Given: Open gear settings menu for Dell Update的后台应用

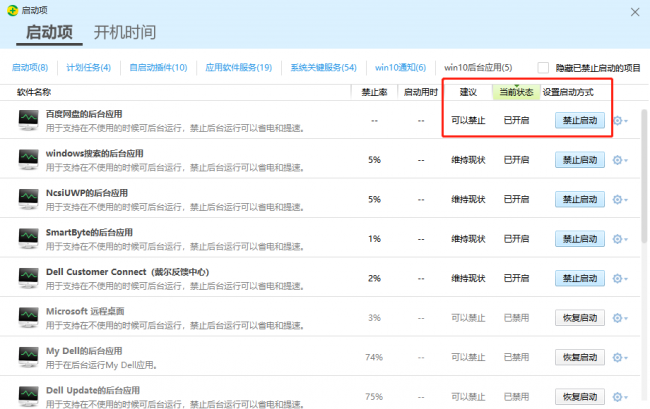Looking at the screenshot, I should [620, 397].
